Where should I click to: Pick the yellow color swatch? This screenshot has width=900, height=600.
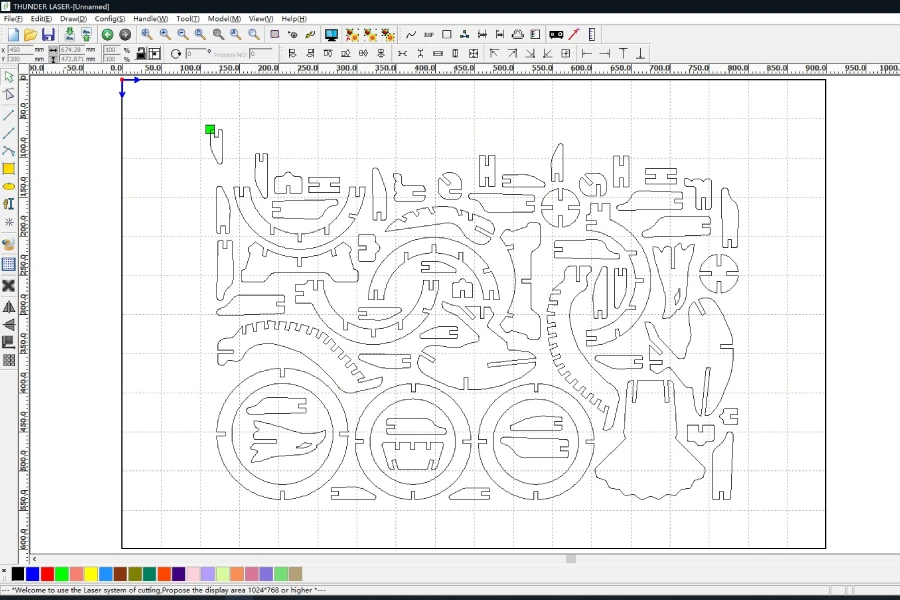(x=91, y=574)
